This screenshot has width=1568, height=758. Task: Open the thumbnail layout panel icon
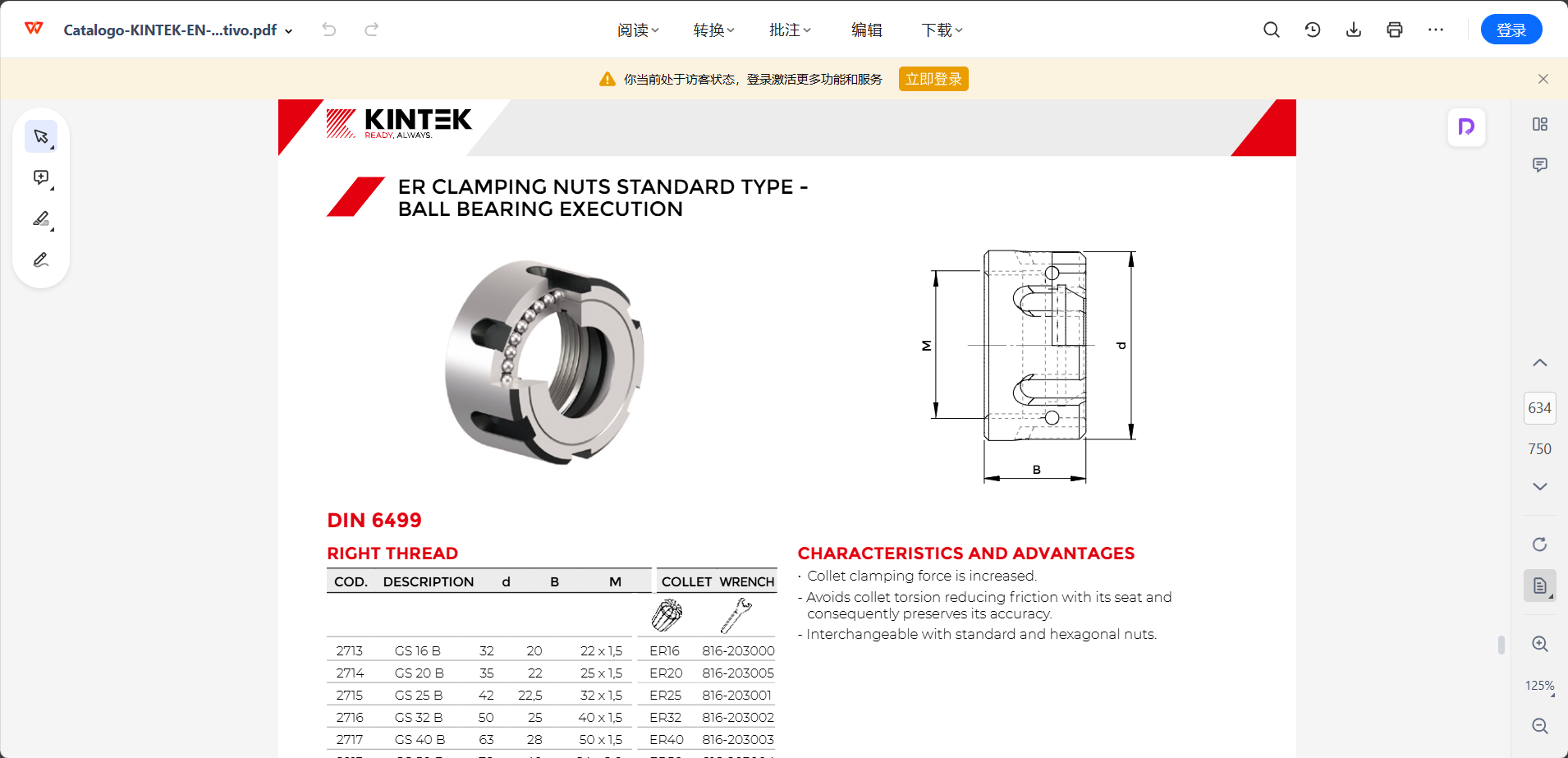(1539, 124)
